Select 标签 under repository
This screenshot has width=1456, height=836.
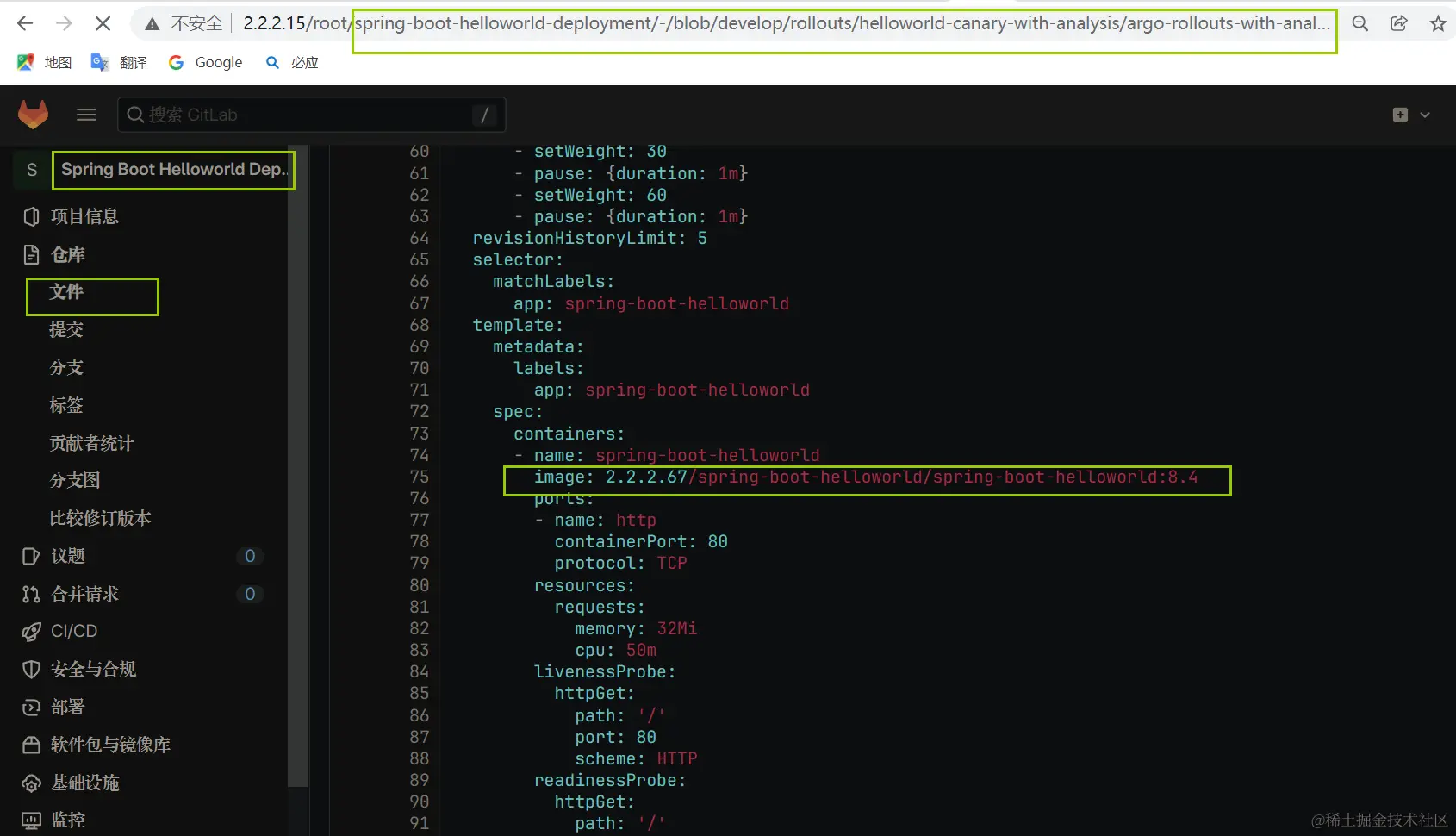coord(66,405)
